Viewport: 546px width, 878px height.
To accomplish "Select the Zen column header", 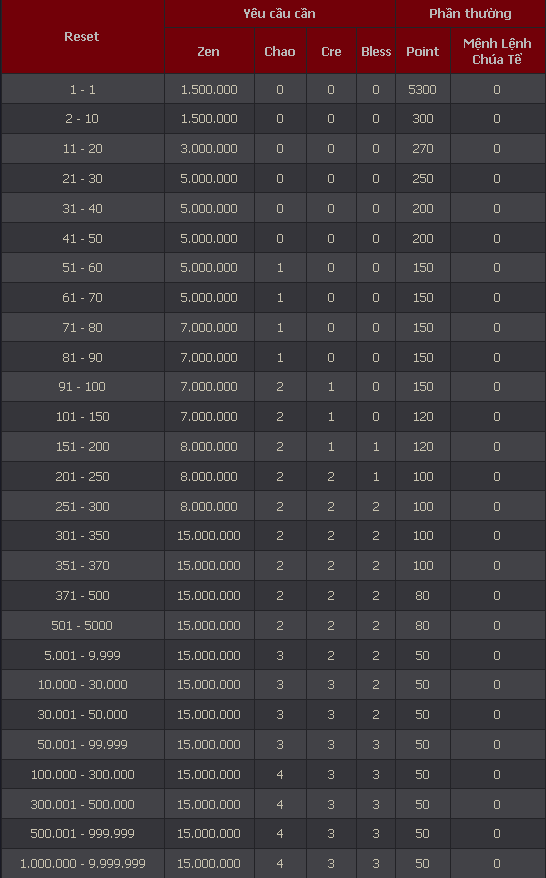I will (209, 51).
